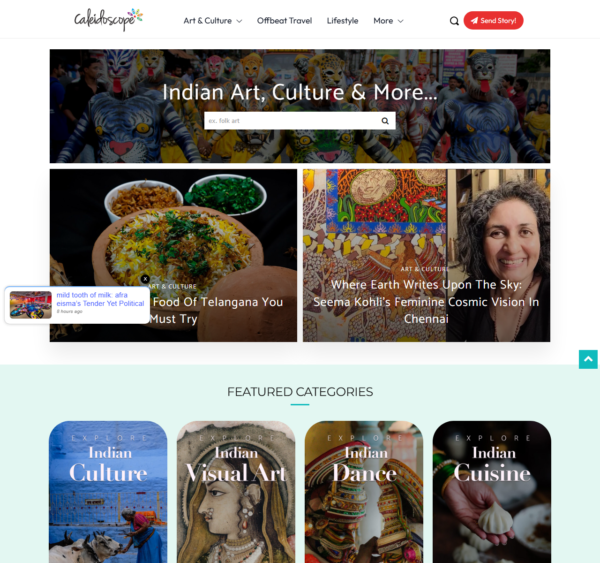The image size is (600, 563).
Task: Open the header search magnifier icon
Action: coord(454,21)
